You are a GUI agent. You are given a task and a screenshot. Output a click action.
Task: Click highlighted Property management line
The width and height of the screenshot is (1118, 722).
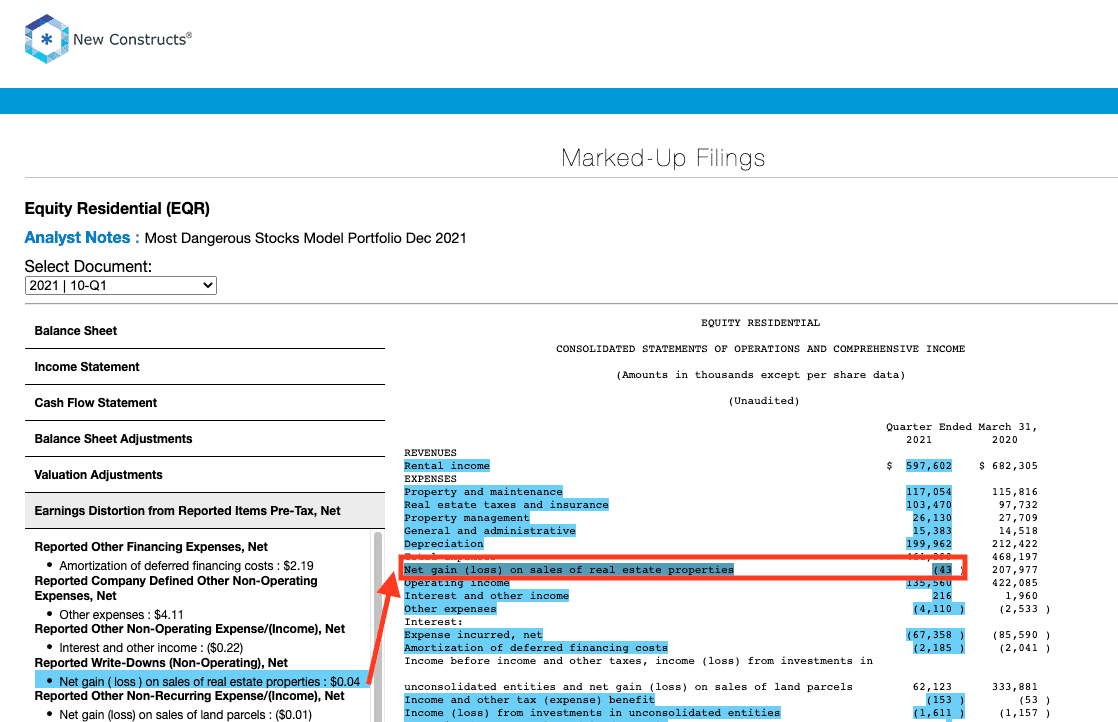coord(466,518)
